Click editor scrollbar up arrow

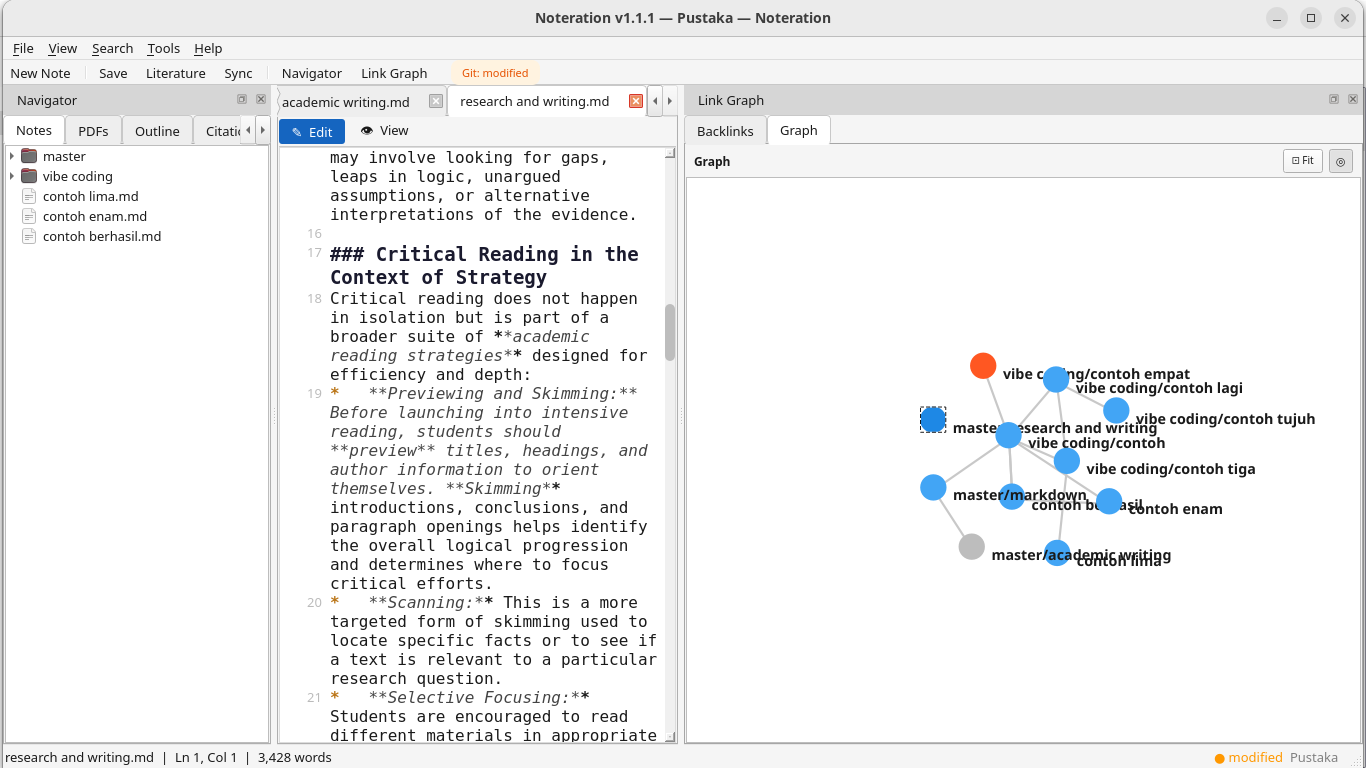[x=670, y=153]
